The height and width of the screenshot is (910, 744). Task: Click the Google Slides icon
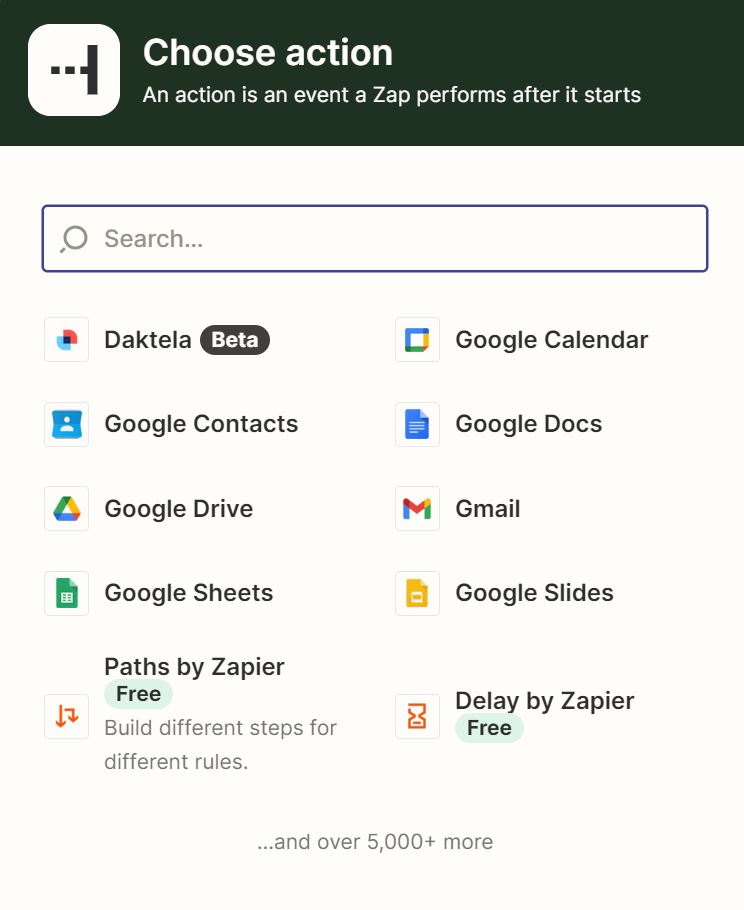pos(417,593)
